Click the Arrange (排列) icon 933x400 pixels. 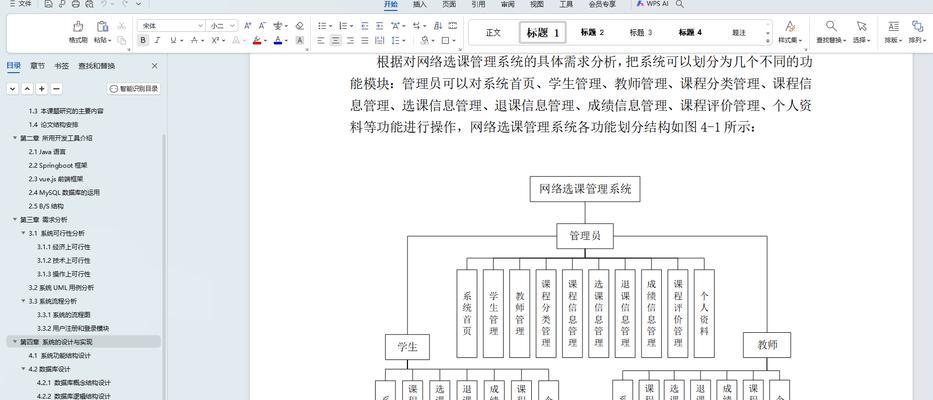pos(917,26)
